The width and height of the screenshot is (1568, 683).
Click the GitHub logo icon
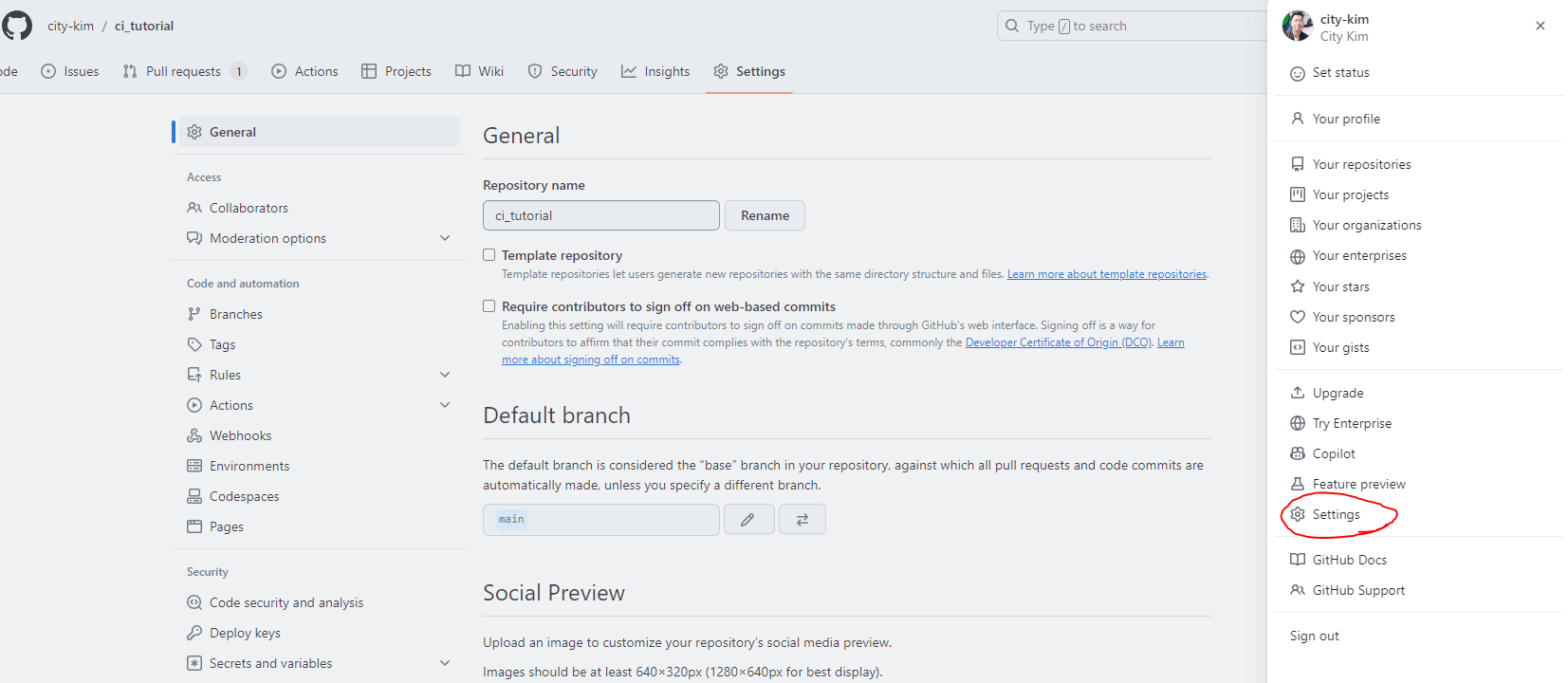click(x=16, y=26)
